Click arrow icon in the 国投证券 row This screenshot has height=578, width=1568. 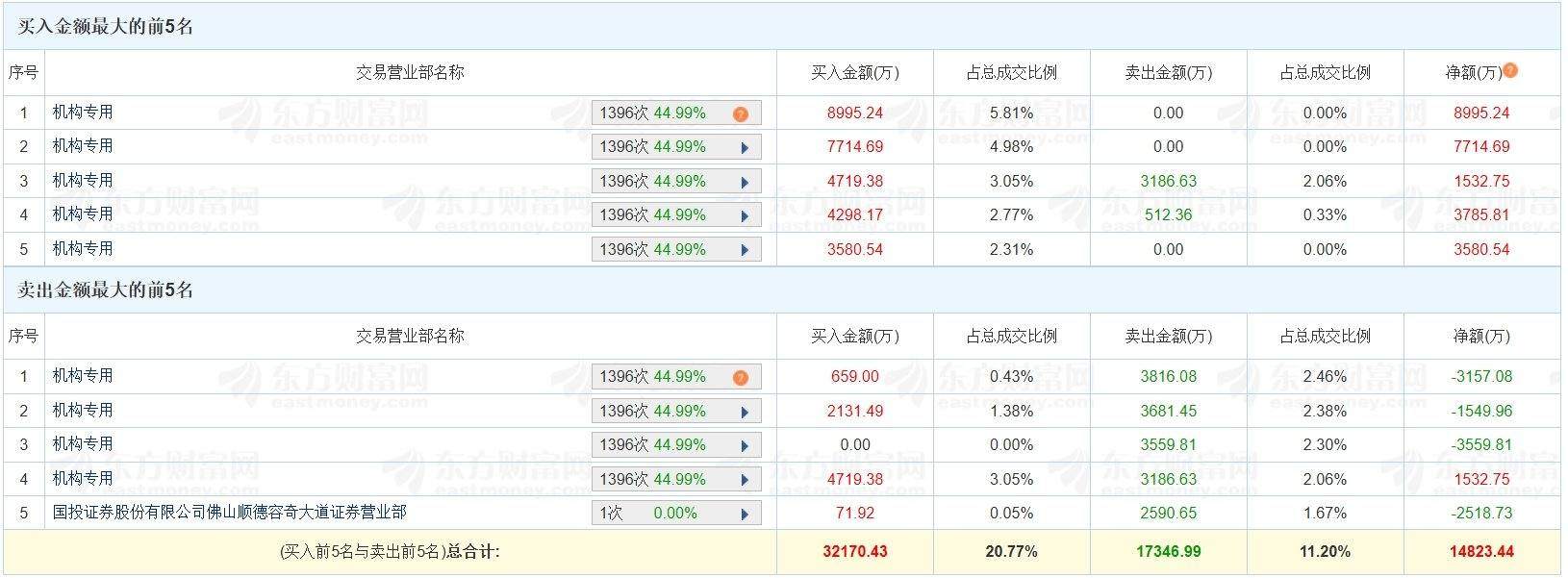[745, 515]
